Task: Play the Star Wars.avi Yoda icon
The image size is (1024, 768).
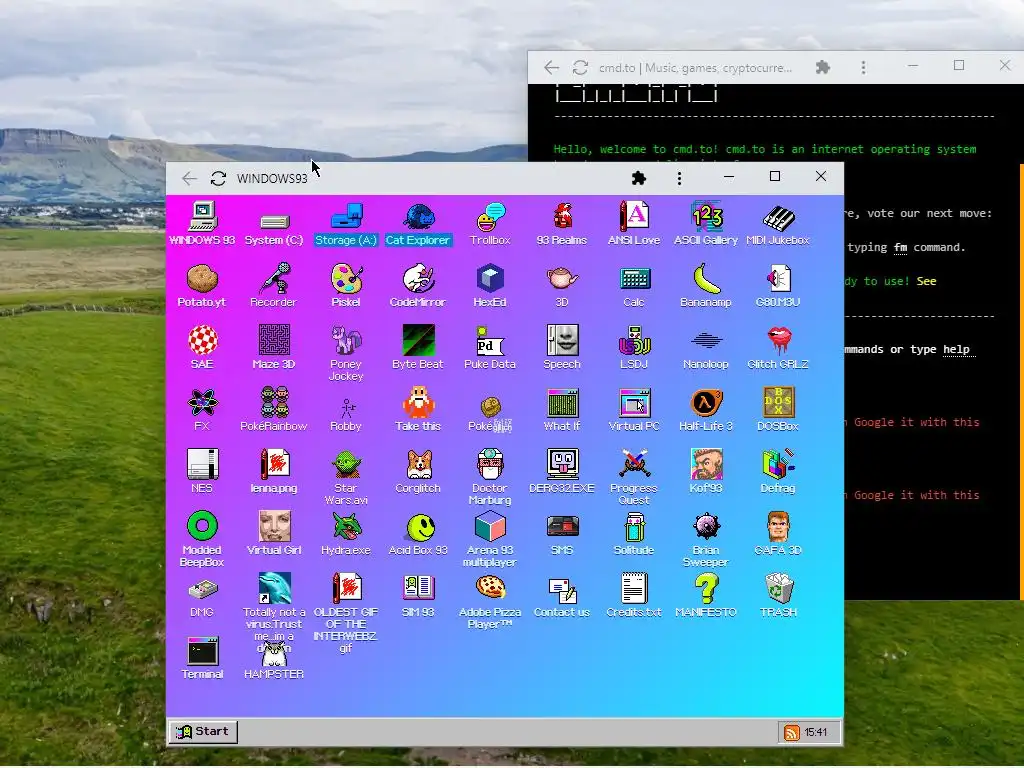Action: pyautogui.click(x=346, y=465)
